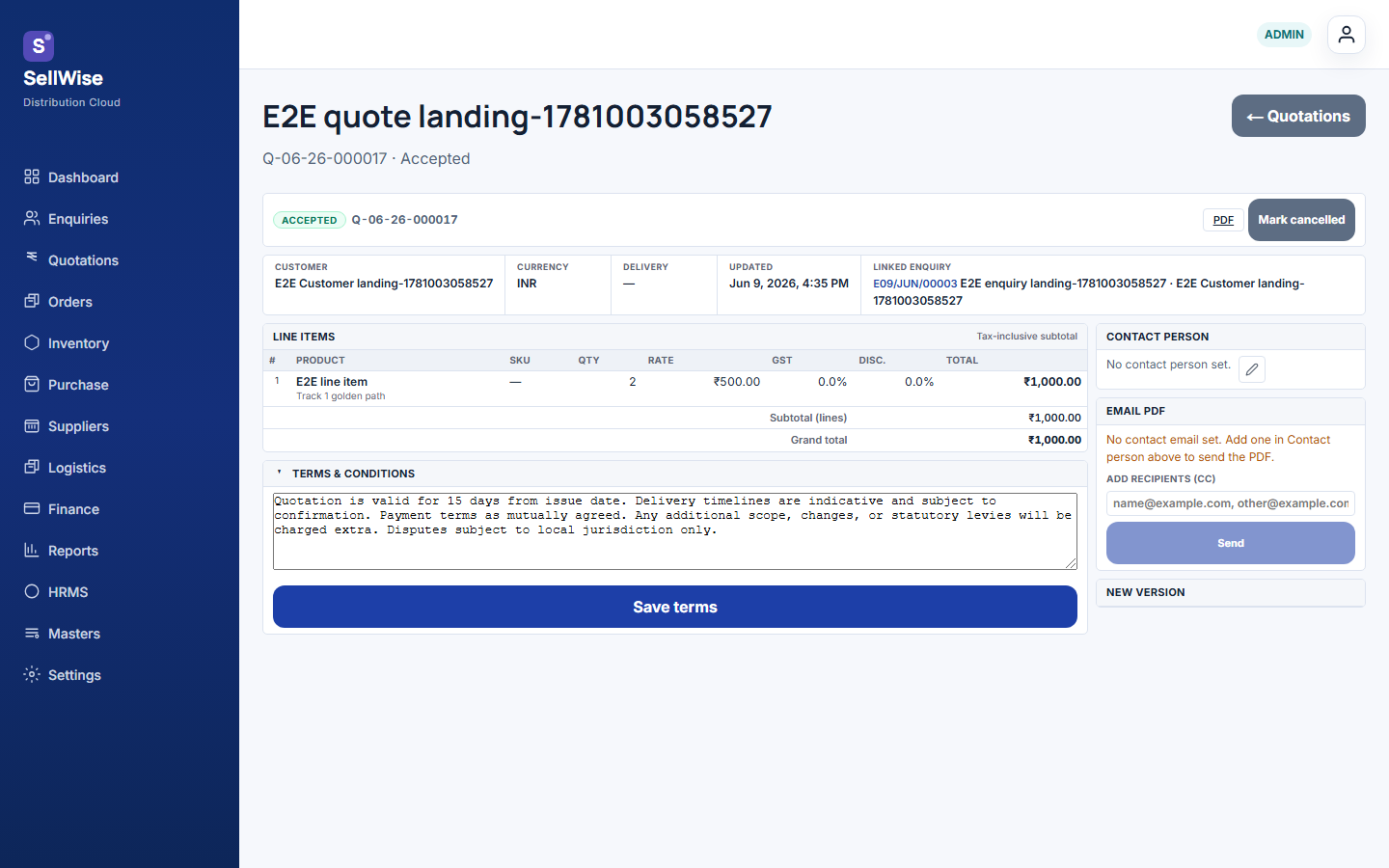Click the Subtotal (lines) label
The image size is (1389, 868).
click(x=808, y=418)
